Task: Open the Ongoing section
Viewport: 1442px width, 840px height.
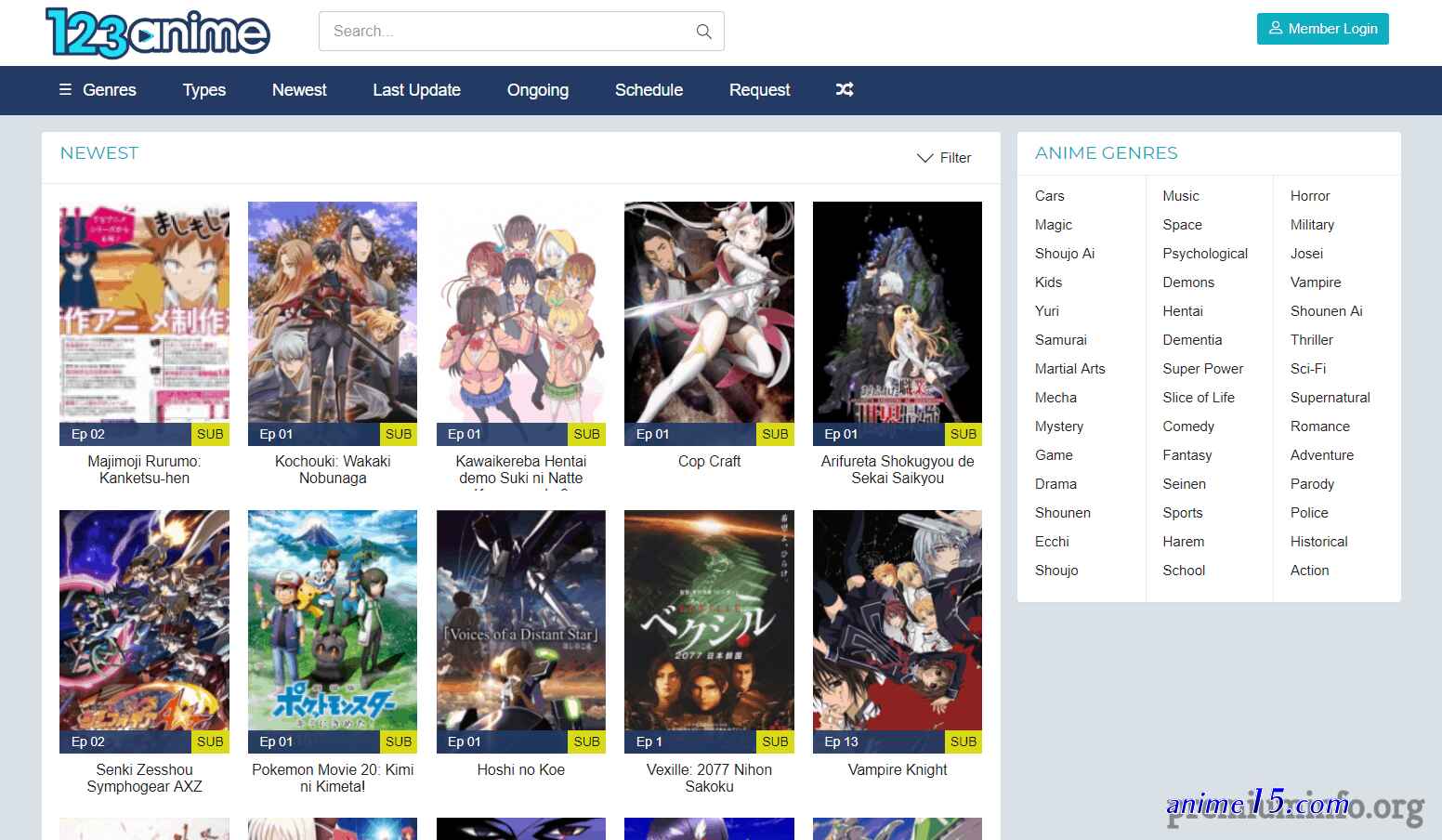Action: [x=538, y=89]
